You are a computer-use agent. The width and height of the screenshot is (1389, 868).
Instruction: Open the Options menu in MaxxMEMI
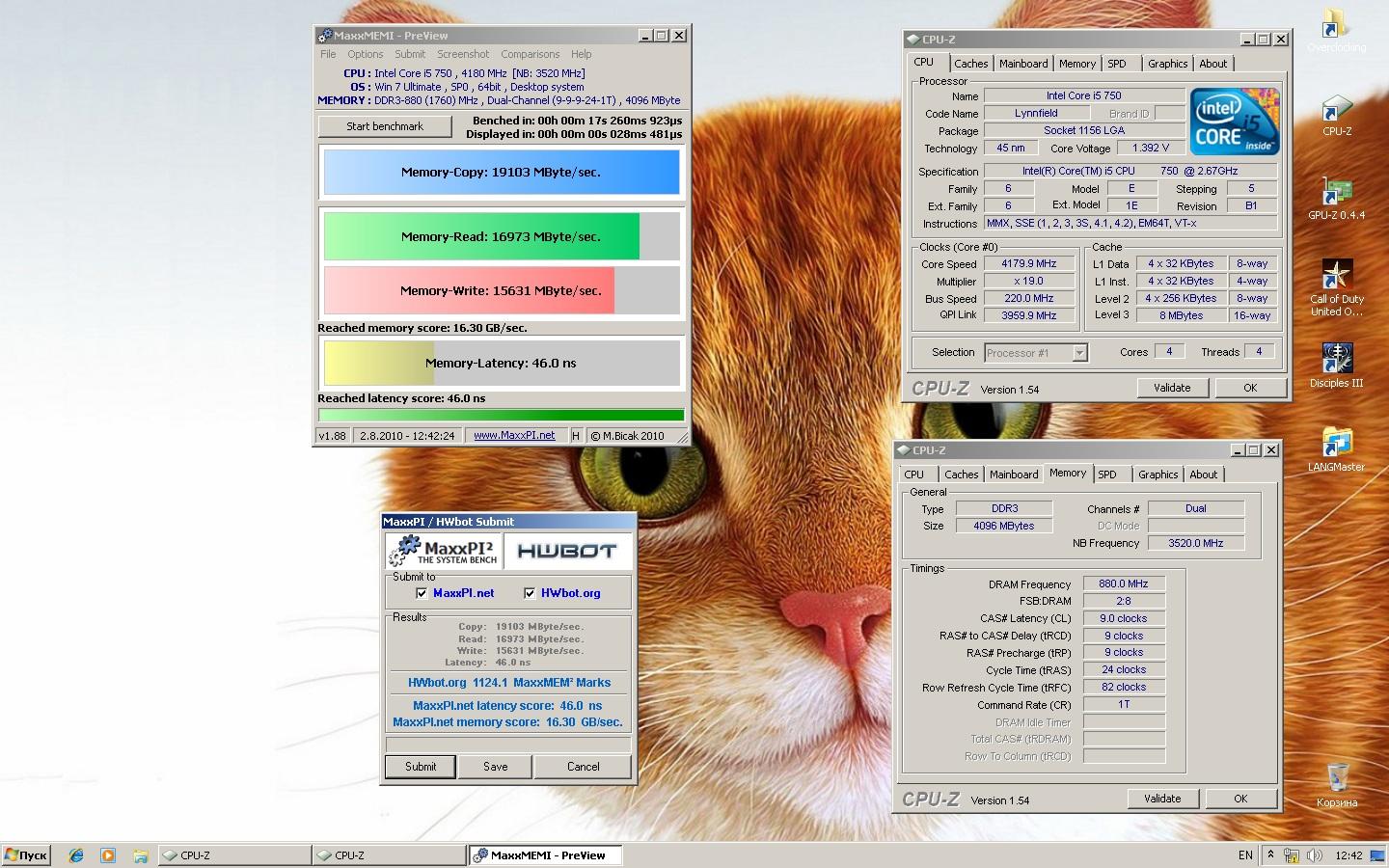pos(366,54)
